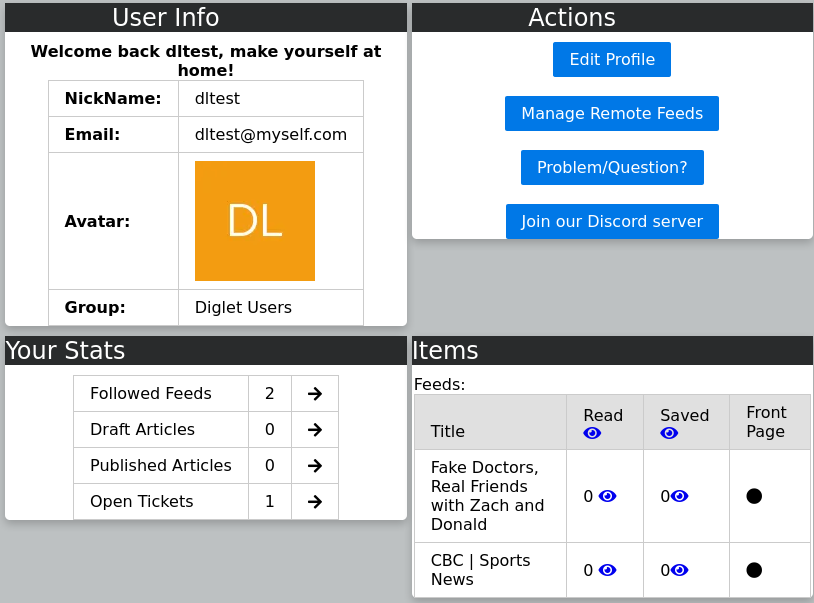Click the eye icon in Read column header
The image size is (814, 603).
pos(592,433)
